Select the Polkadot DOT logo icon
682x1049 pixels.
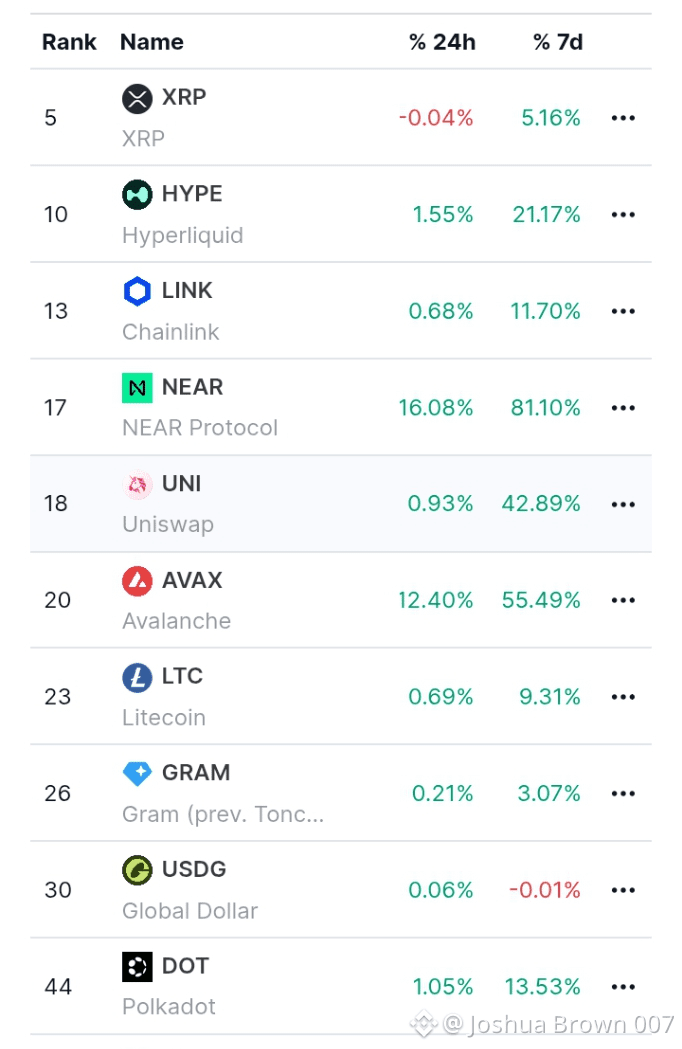point(137,967)
